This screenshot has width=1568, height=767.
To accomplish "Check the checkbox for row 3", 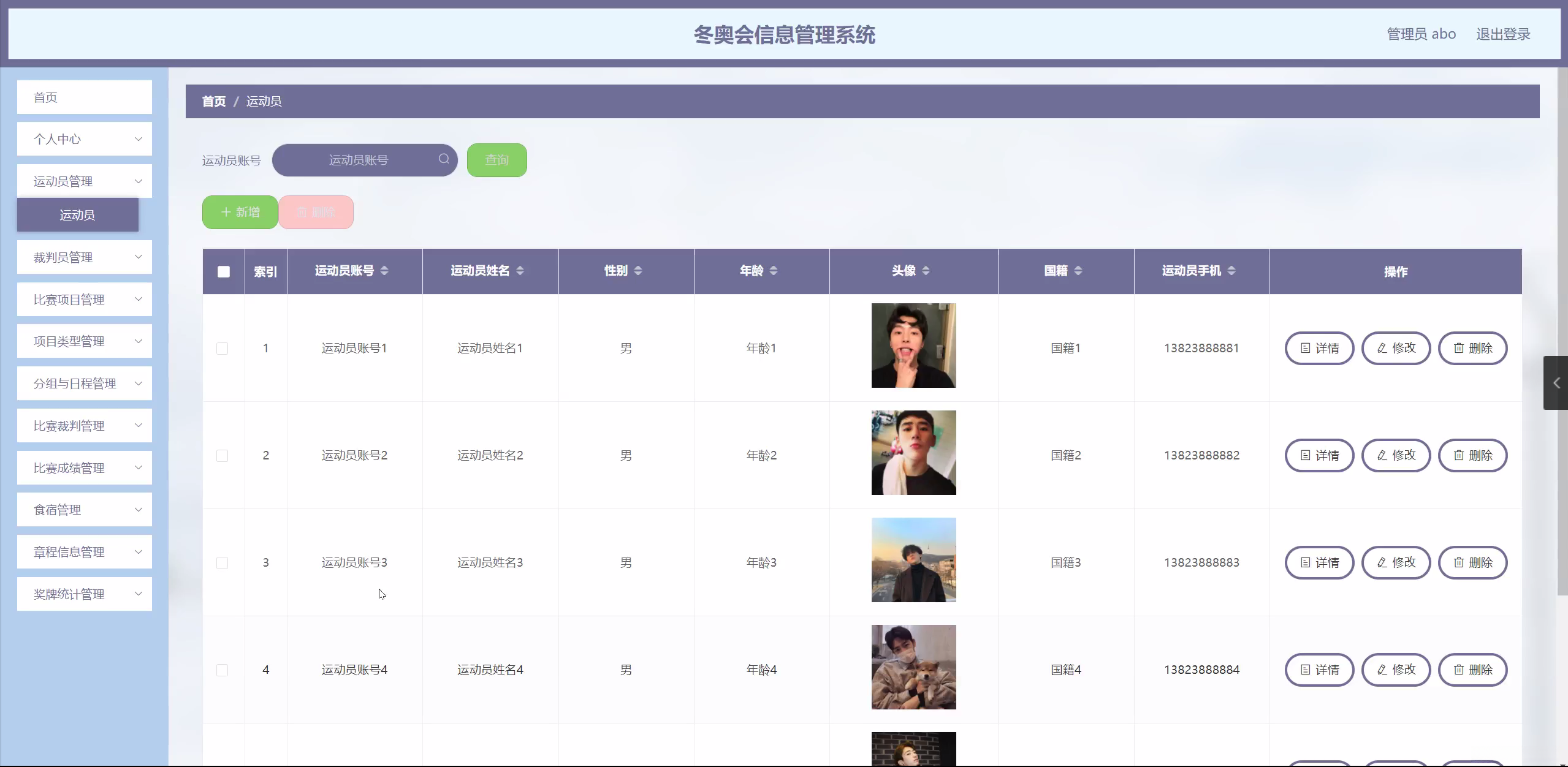I will click(x=223, y=563).
